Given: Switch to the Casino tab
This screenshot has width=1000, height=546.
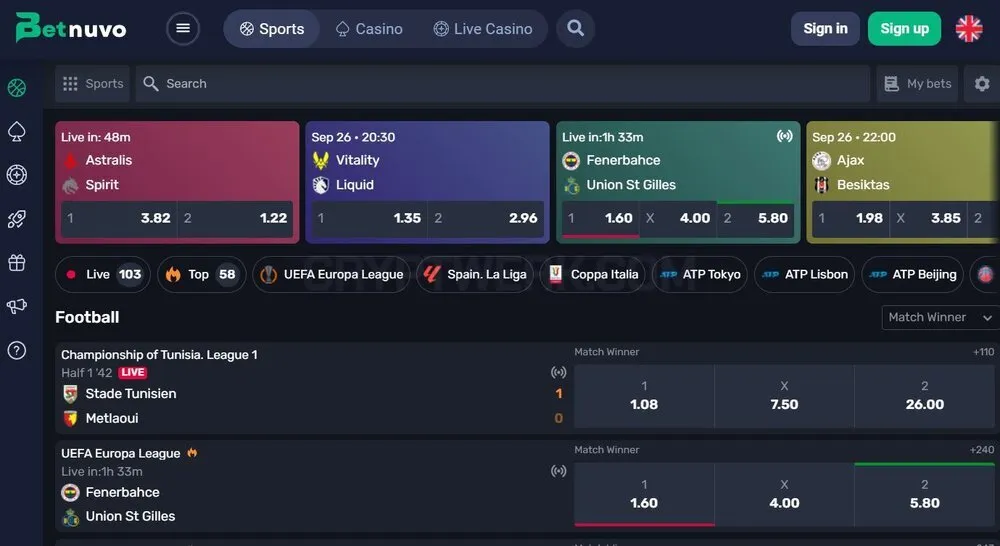Looking at the screenshot, I should tap(369, 29).
